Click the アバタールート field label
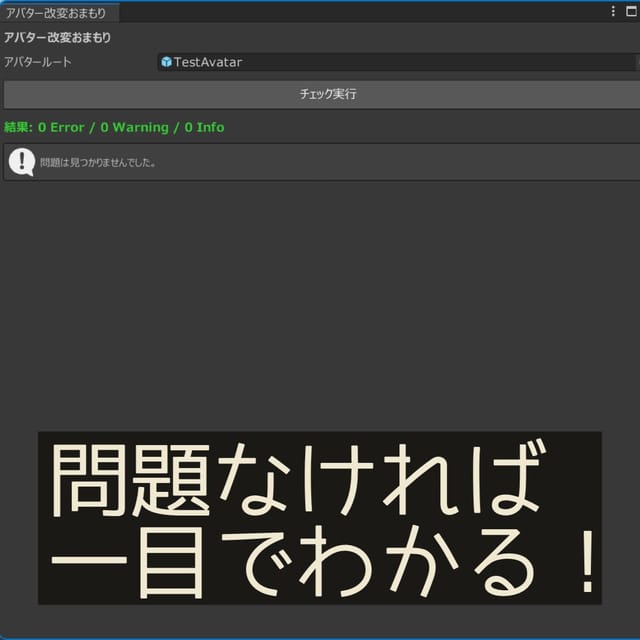640x640 pixels. pos(38,62)
